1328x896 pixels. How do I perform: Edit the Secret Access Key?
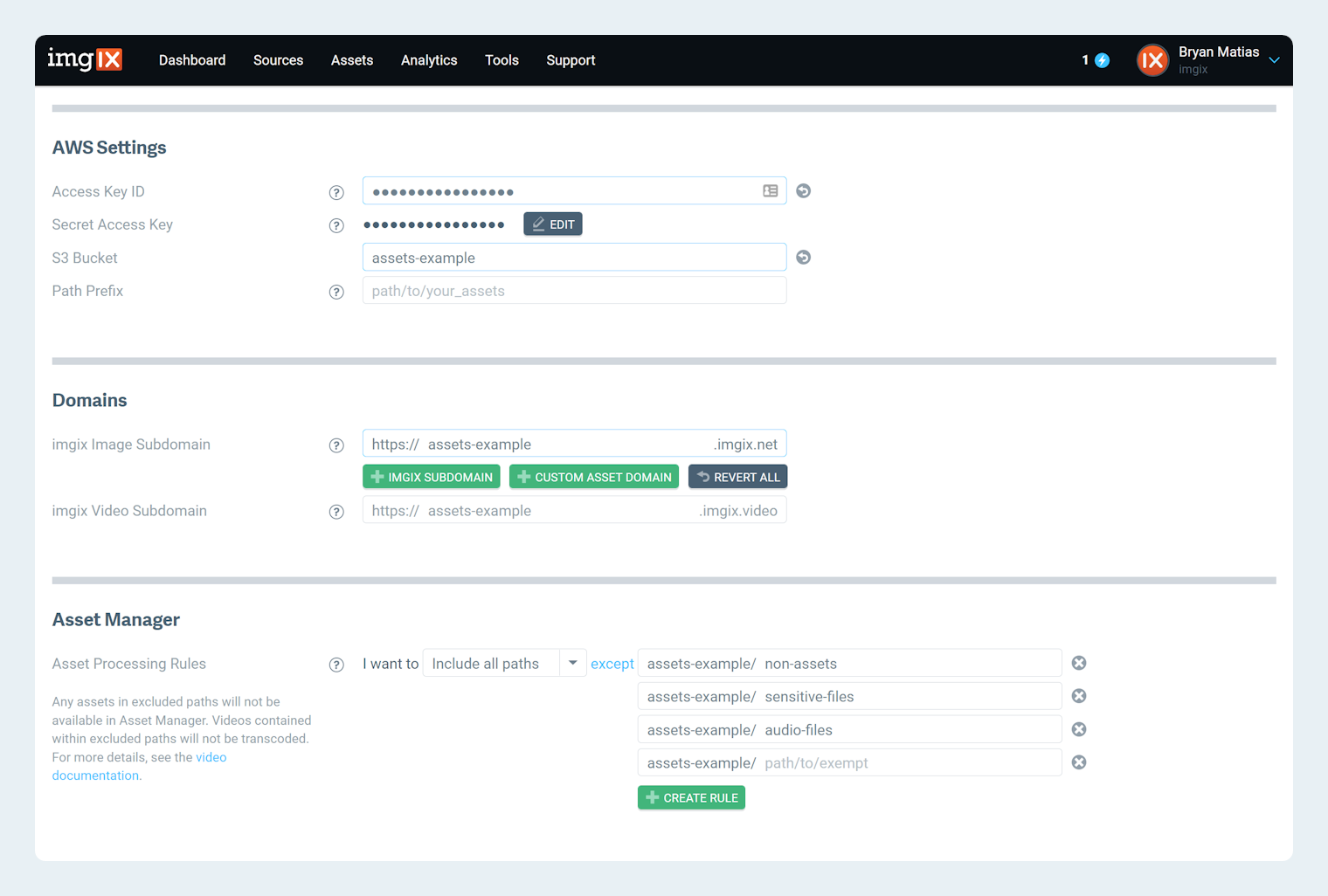(x=553, y=224)
